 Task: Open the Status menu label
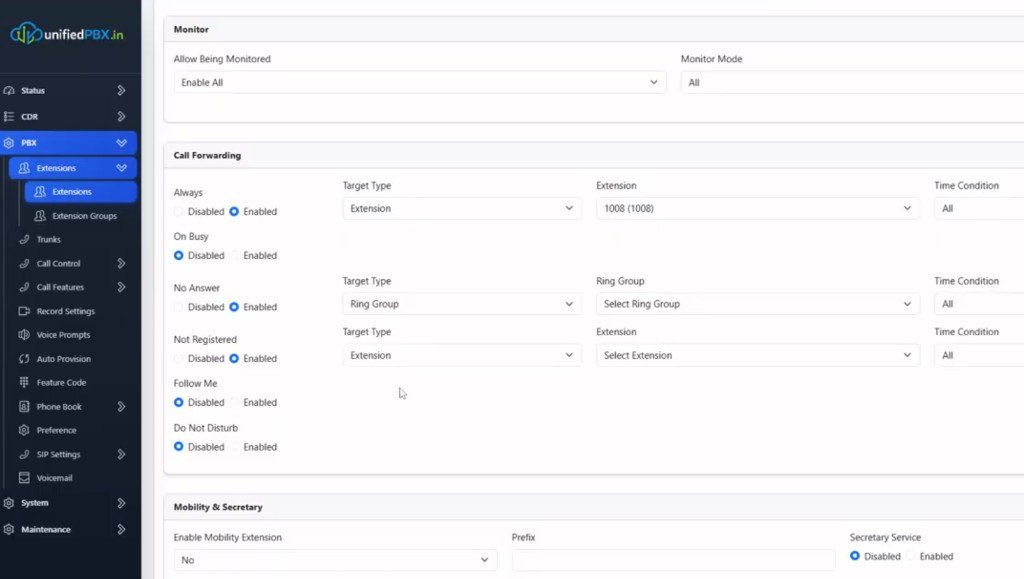click(33, 91)
